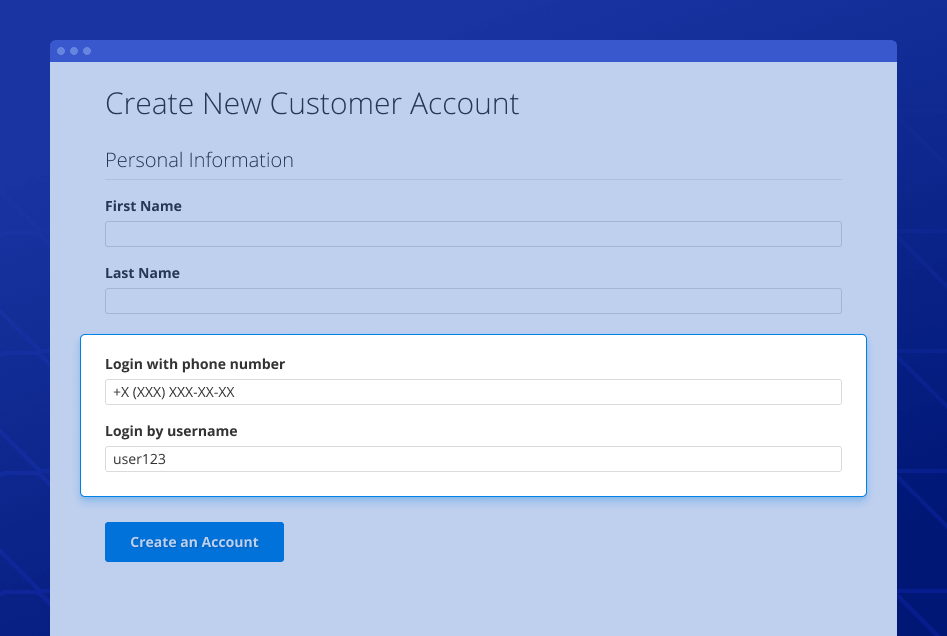
Task: Click the First Name input field
Action: 472,234
